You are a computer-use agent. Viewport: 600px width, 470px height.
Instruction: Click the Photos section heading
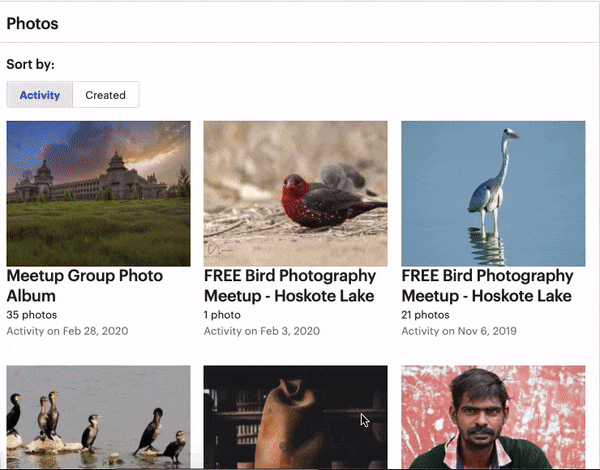33,24
